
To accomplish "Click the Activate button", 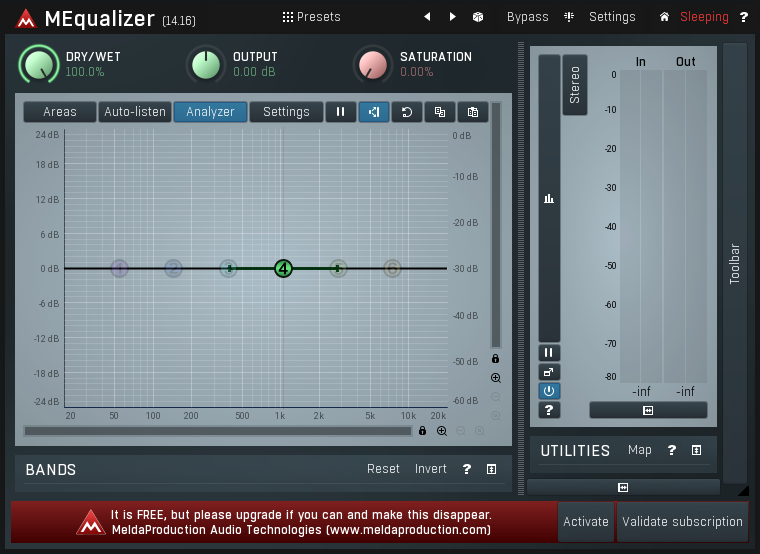I will 586,521.
